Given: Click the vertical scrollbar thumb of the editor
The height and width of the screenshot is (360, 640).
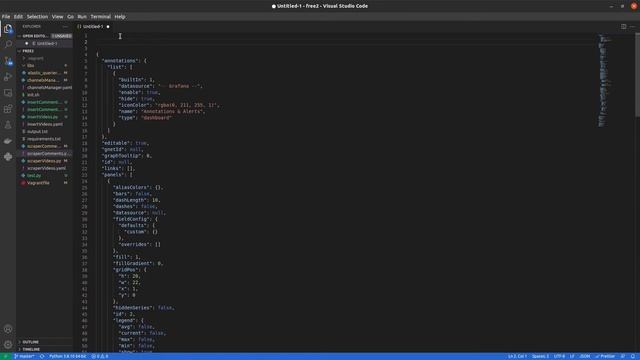Looking at the screenshot, I should tap(637, 75).
